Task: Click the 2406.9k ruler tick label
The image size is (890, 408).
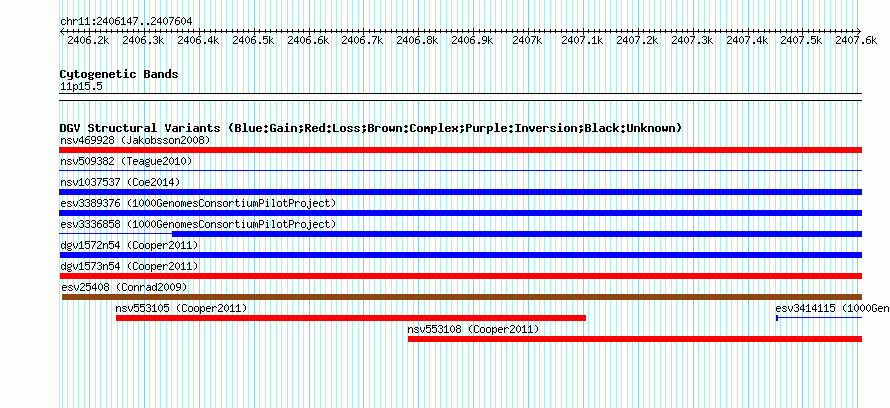Action: [472, 40]
